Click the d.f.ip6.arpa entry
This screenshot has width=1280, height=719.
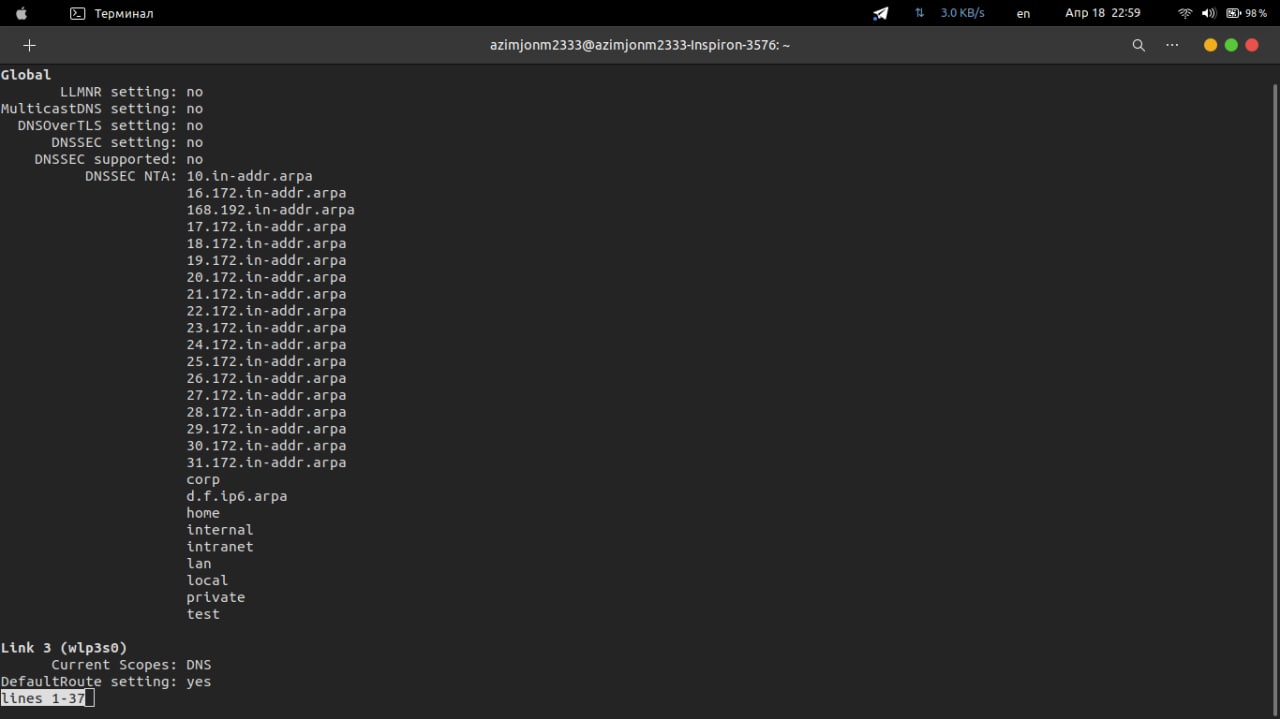(237, 497)
